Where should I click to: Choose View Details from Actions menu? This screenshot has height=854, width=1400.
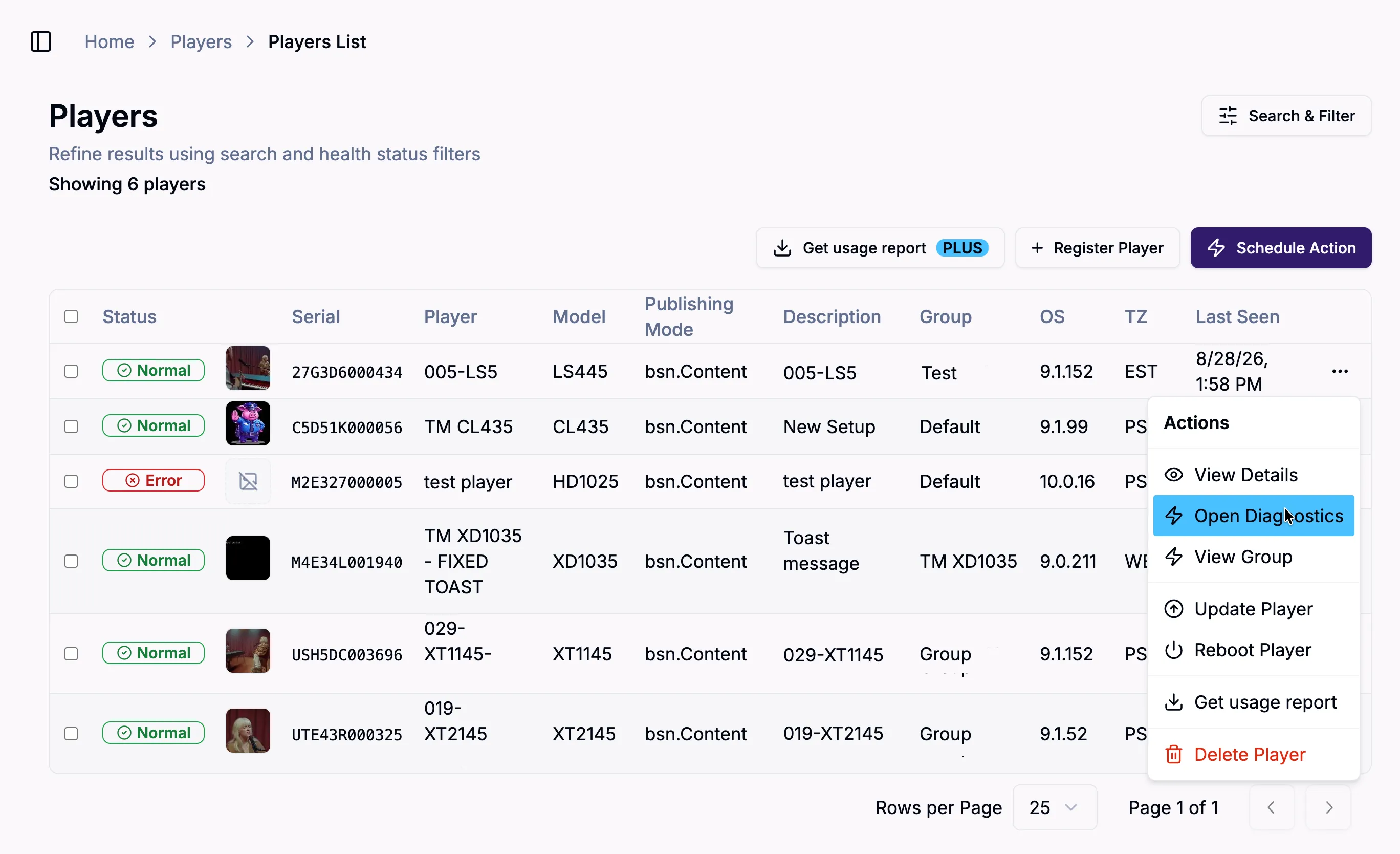(1254, 475)
